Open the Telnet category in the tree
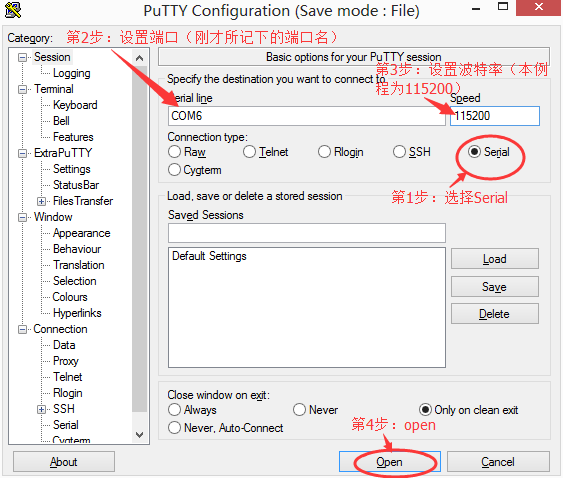Viewport: 563px width, 478px height. (68, 377)
